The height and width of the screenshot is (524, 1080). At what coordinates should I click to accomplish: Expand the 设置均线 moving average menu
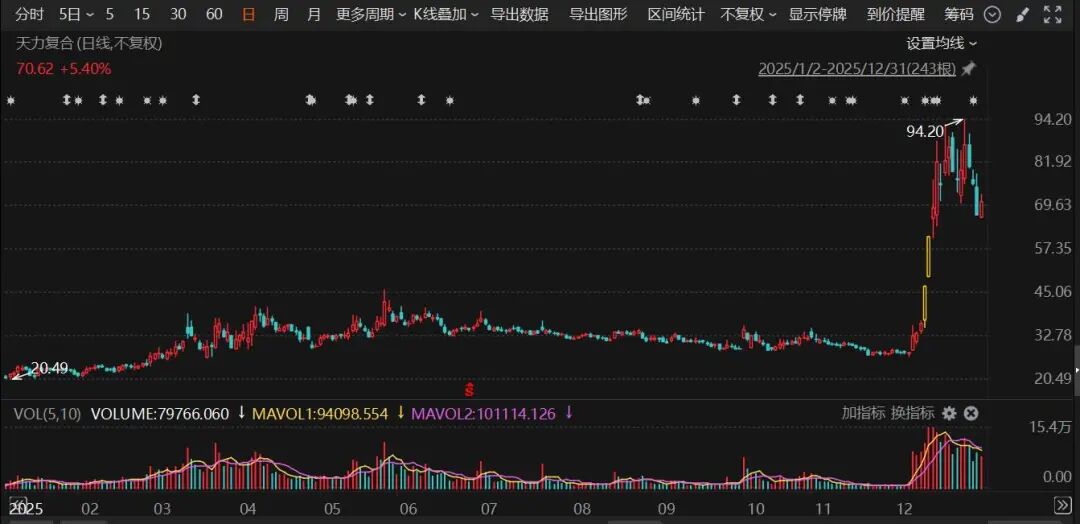941,43
